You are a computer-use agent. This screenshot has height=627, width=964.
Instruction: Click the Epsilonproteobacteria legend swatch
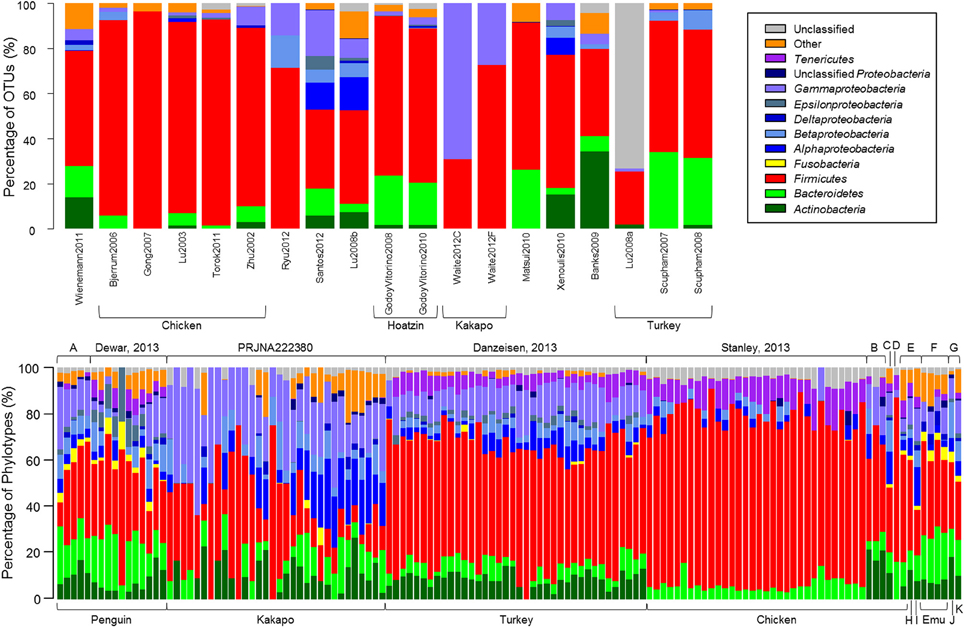tap(775, 104)
